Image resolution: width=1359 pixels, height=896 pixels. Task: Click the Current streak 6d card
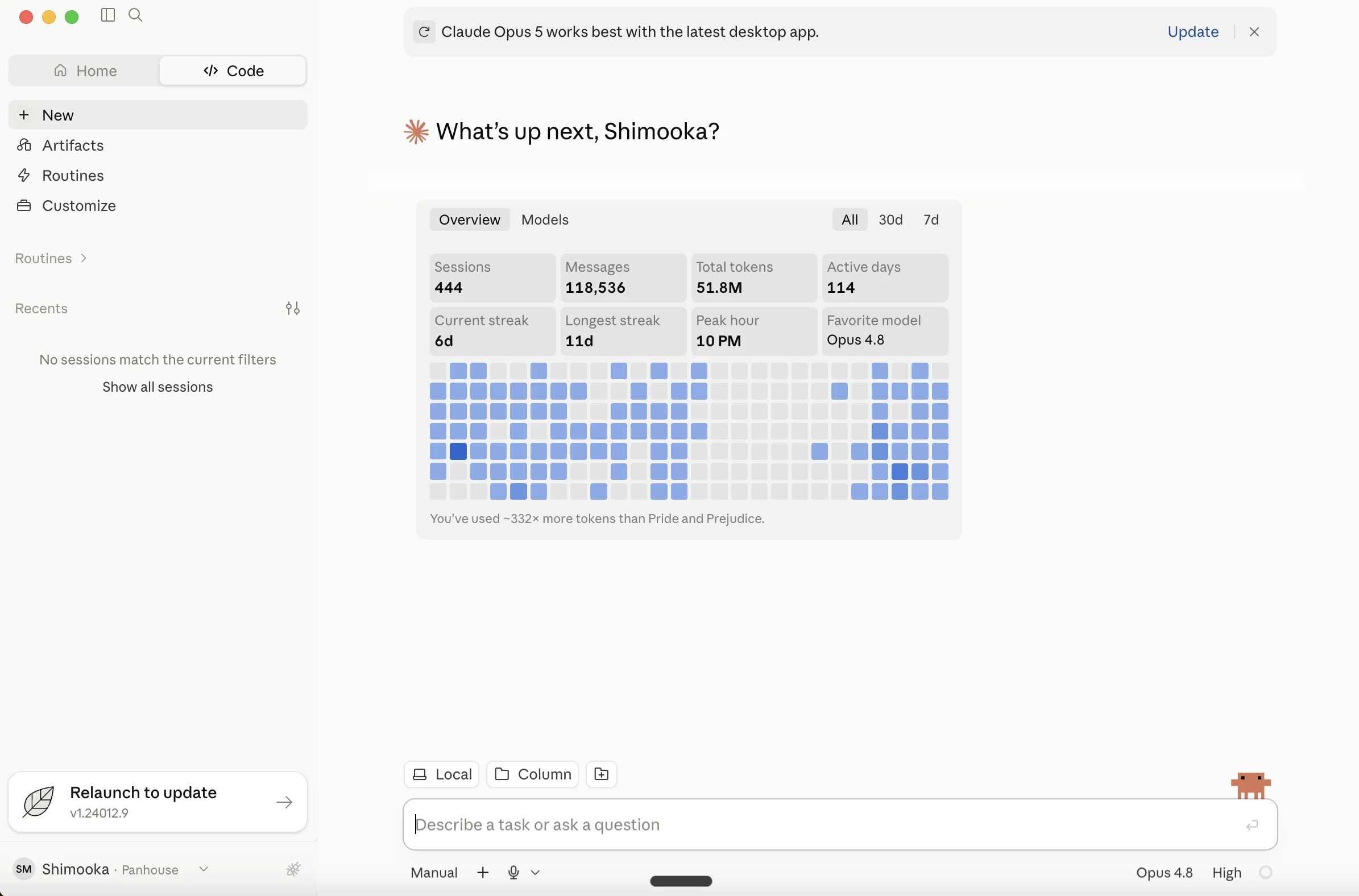tap(492, 331)
